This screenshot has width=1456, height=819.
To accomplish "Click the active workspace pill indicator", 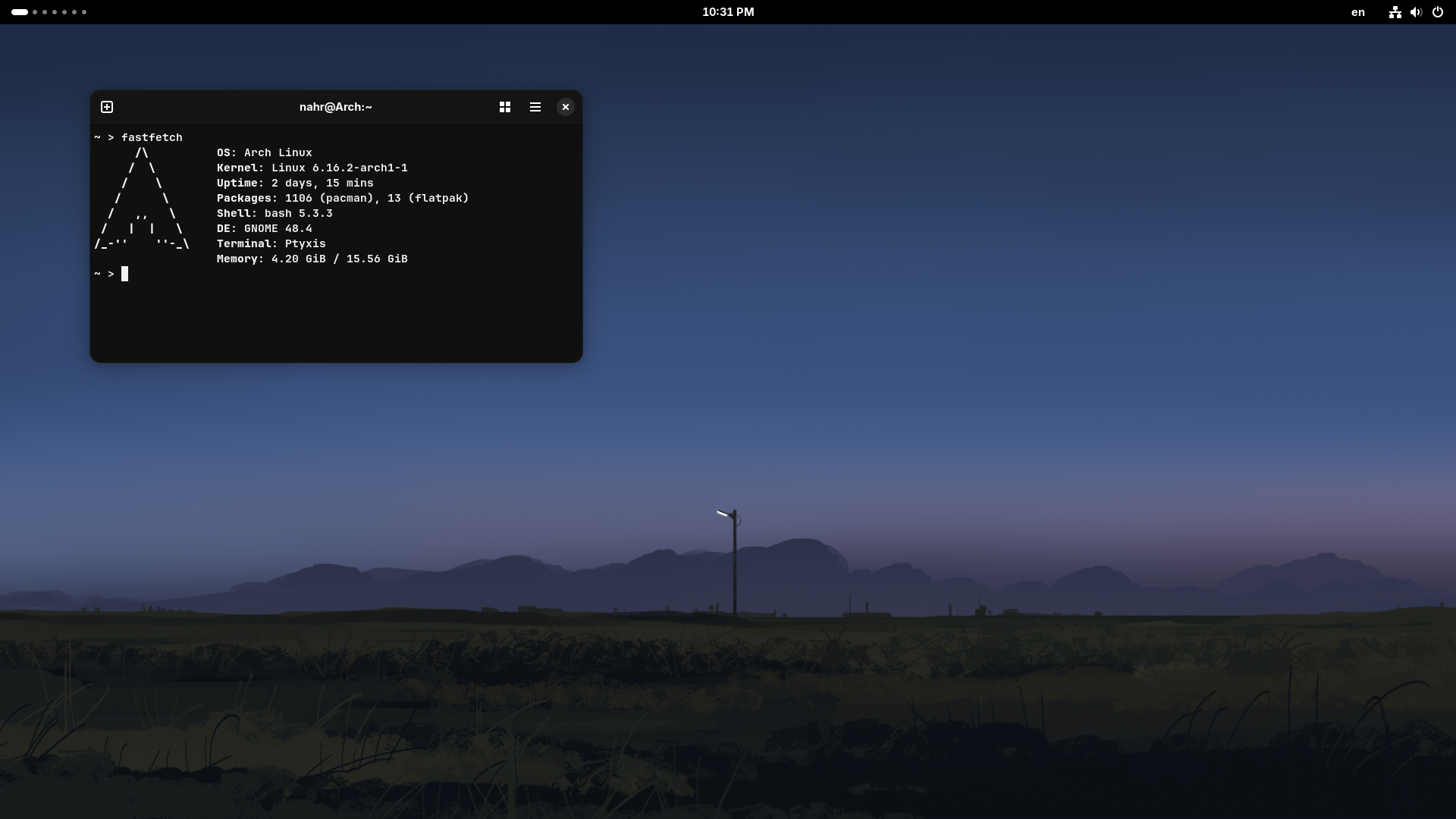I will 20,12.
